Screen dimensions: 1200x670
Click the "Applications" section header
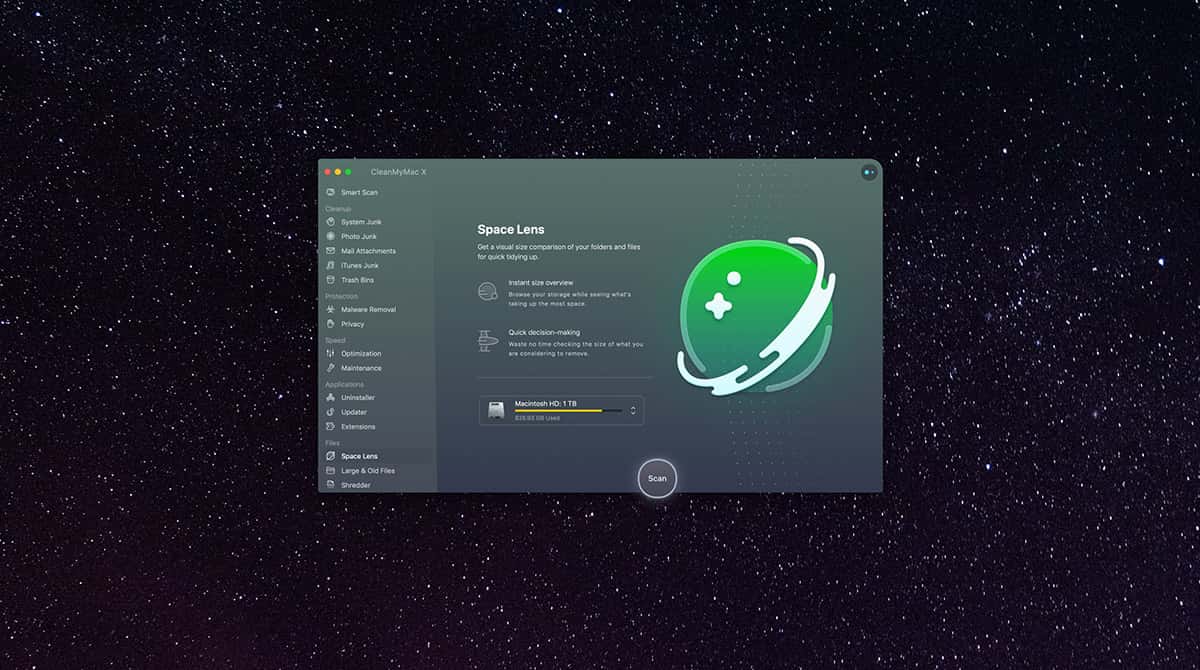[x=345, y=384]
